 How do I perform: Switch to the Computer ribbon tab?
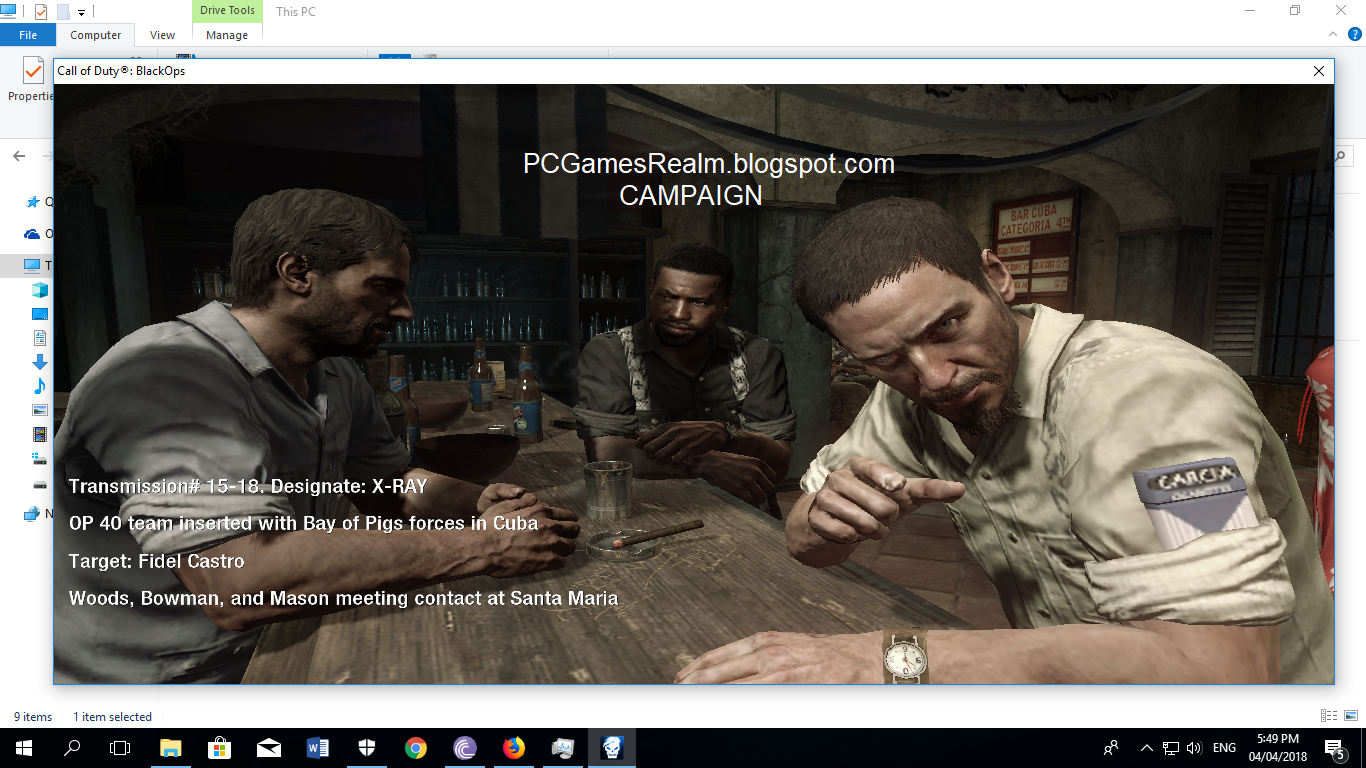95,35
